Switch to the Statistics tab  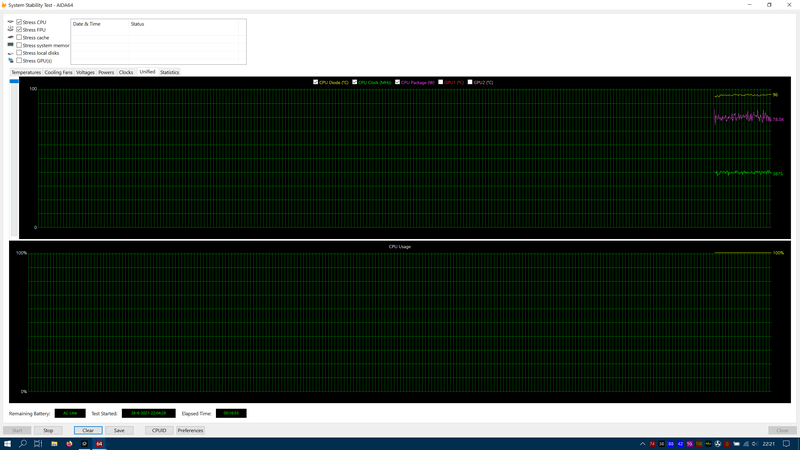[169, 72]
